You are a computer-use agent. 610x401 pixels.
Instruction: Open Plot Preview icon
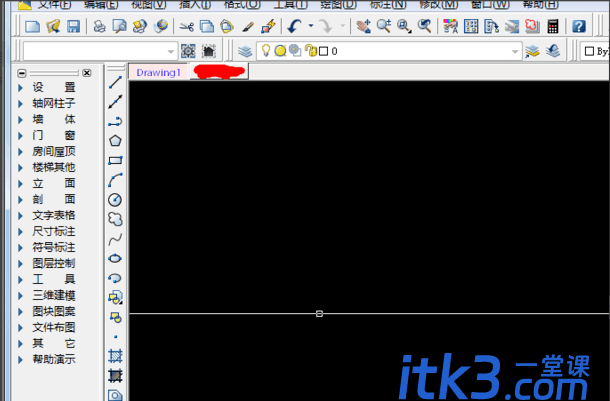coord(120,26)
